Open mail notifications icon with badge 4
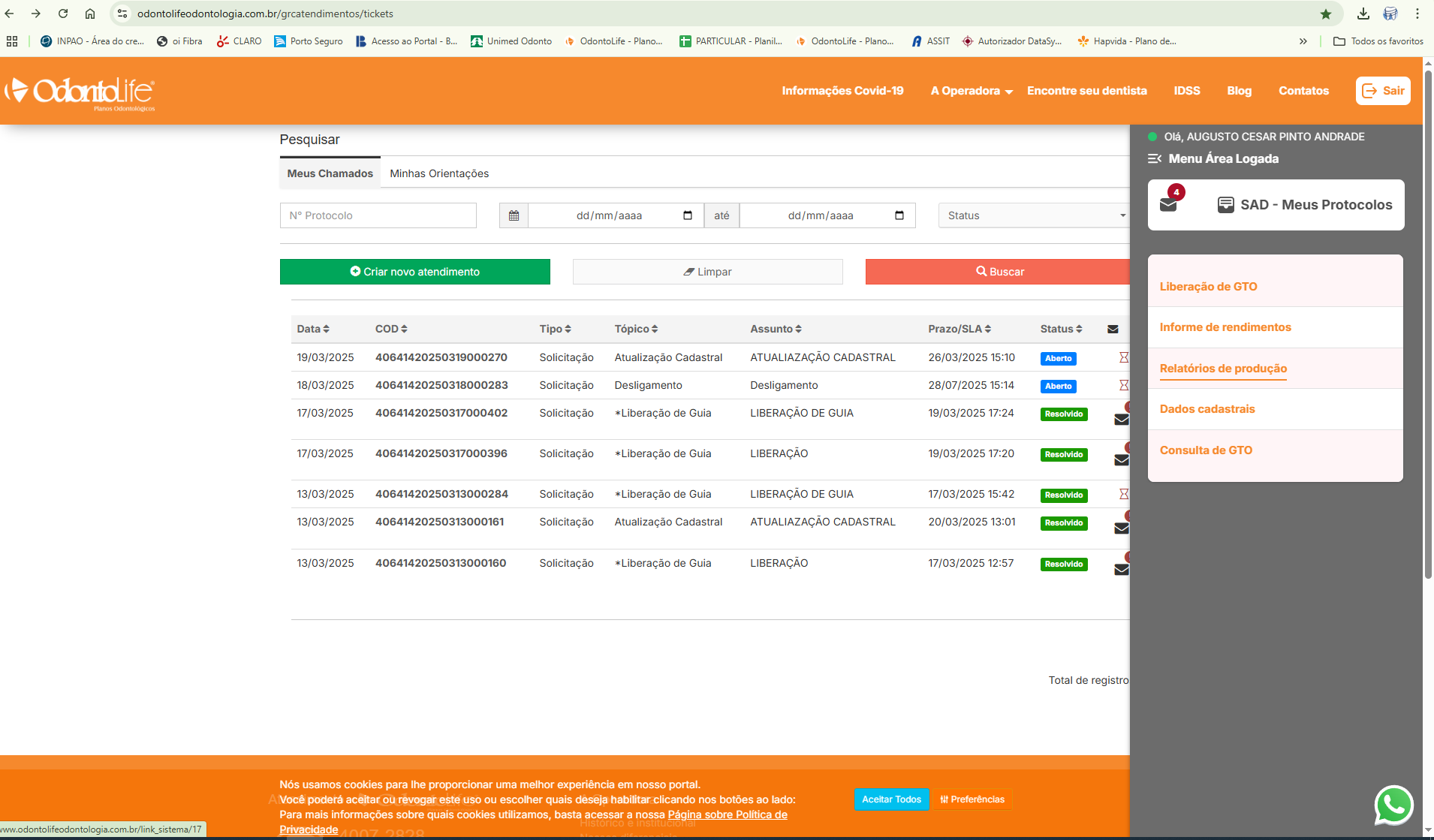The width and height of the screenshot is (1434, 840). (1169, 203)
